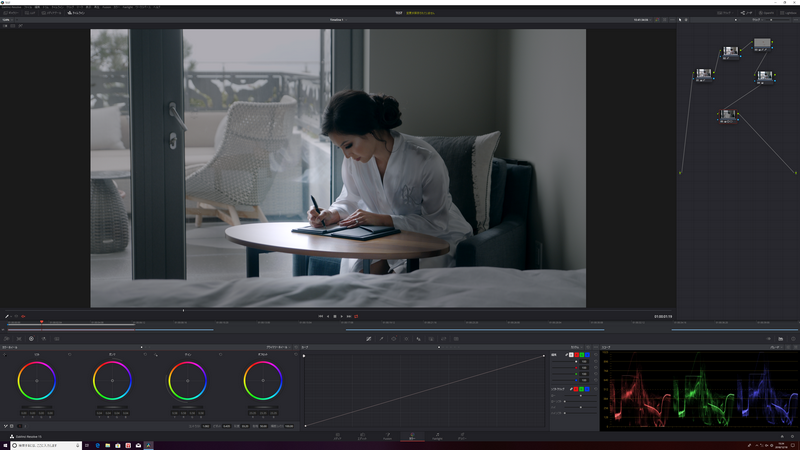Toggle loop playback

click(x=356, y=316)
